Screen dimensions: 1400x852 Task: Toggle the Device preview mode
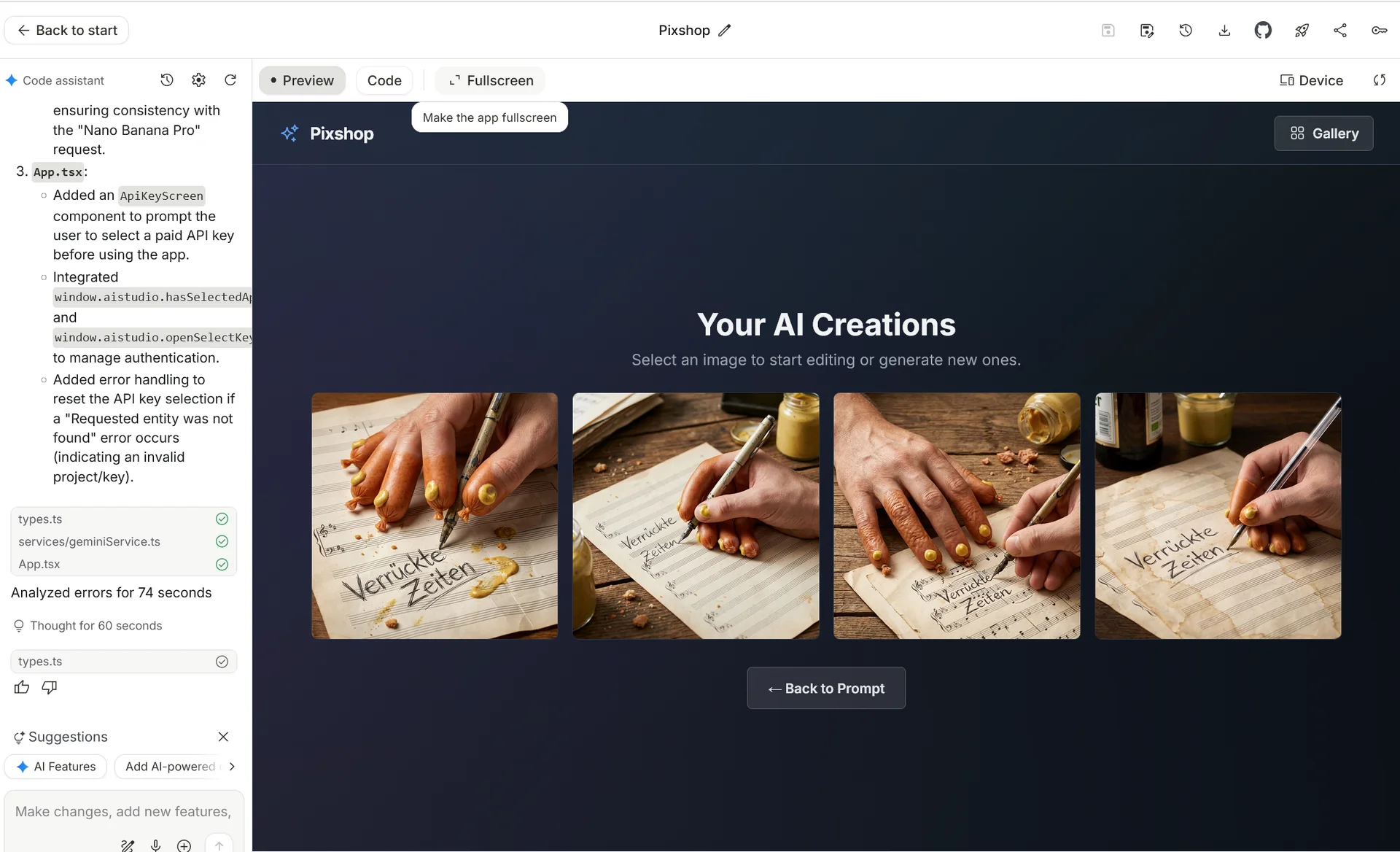[1311, 80]
